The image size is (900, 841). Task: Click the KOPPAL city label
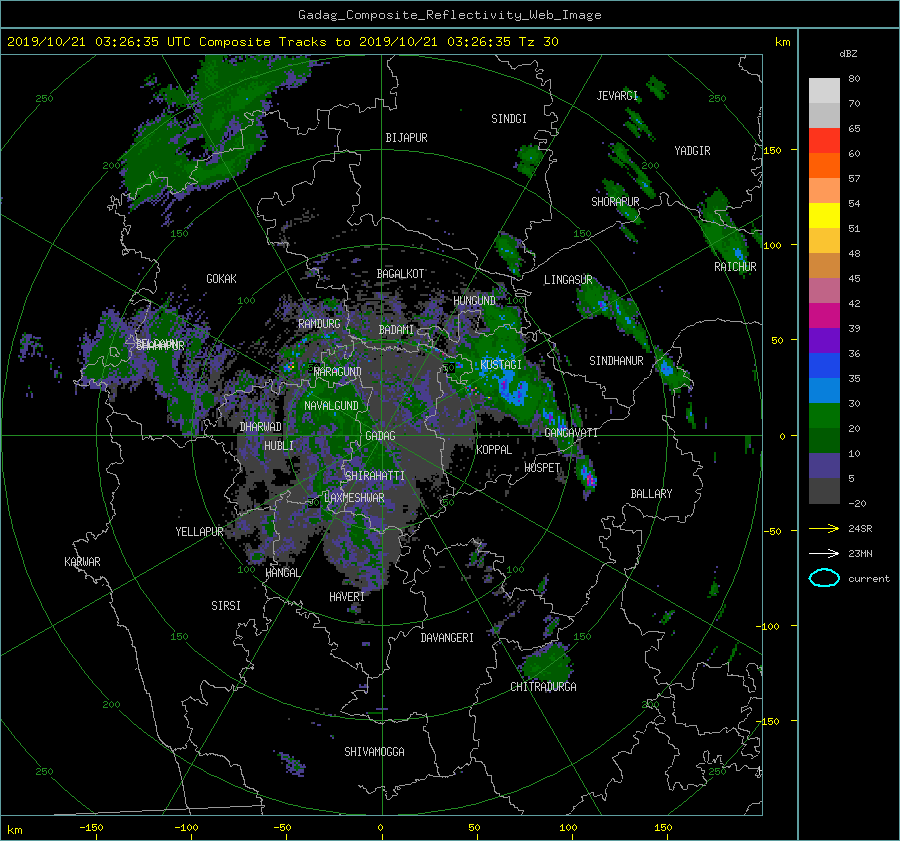pyautogui.click(x=494, y=450)
